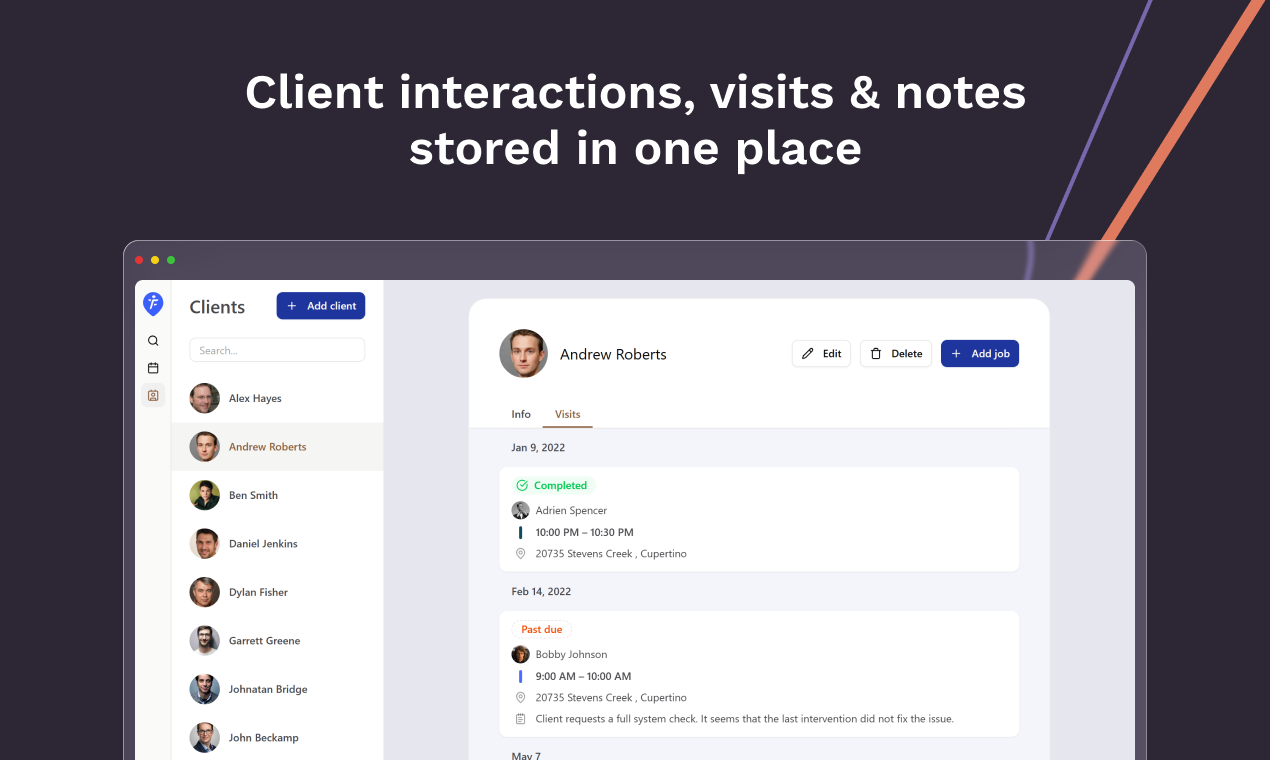
Task: Focus the clients Search field
Action: click(x=277, y=350)
